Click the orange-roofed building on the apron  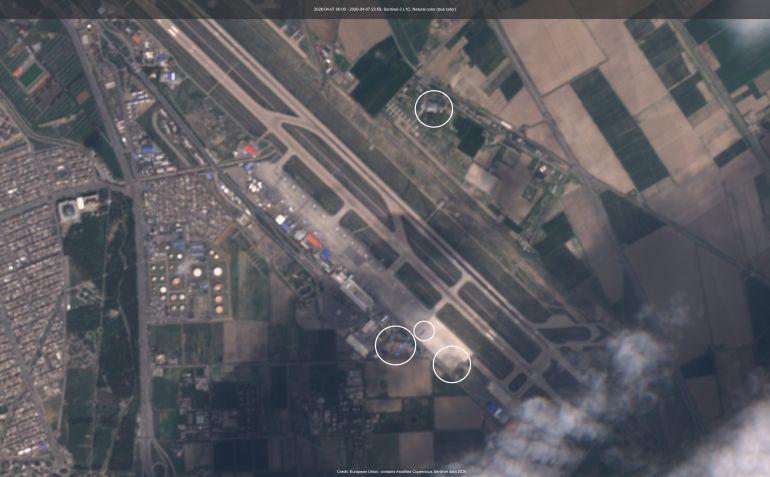click(x=313, y=241)
